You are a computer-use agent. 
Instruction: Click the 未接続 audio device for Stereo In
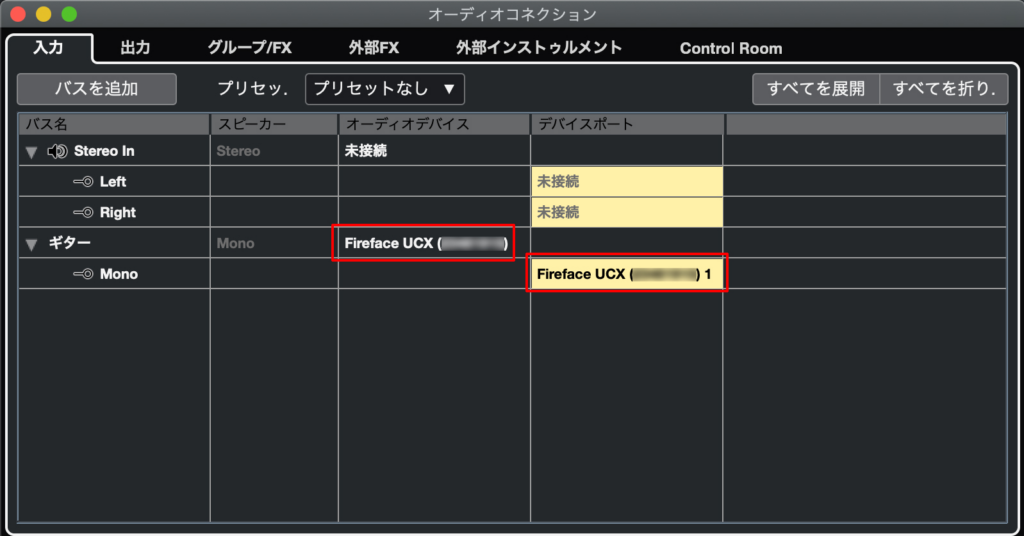pyautogui.click(x=366, y=151)
